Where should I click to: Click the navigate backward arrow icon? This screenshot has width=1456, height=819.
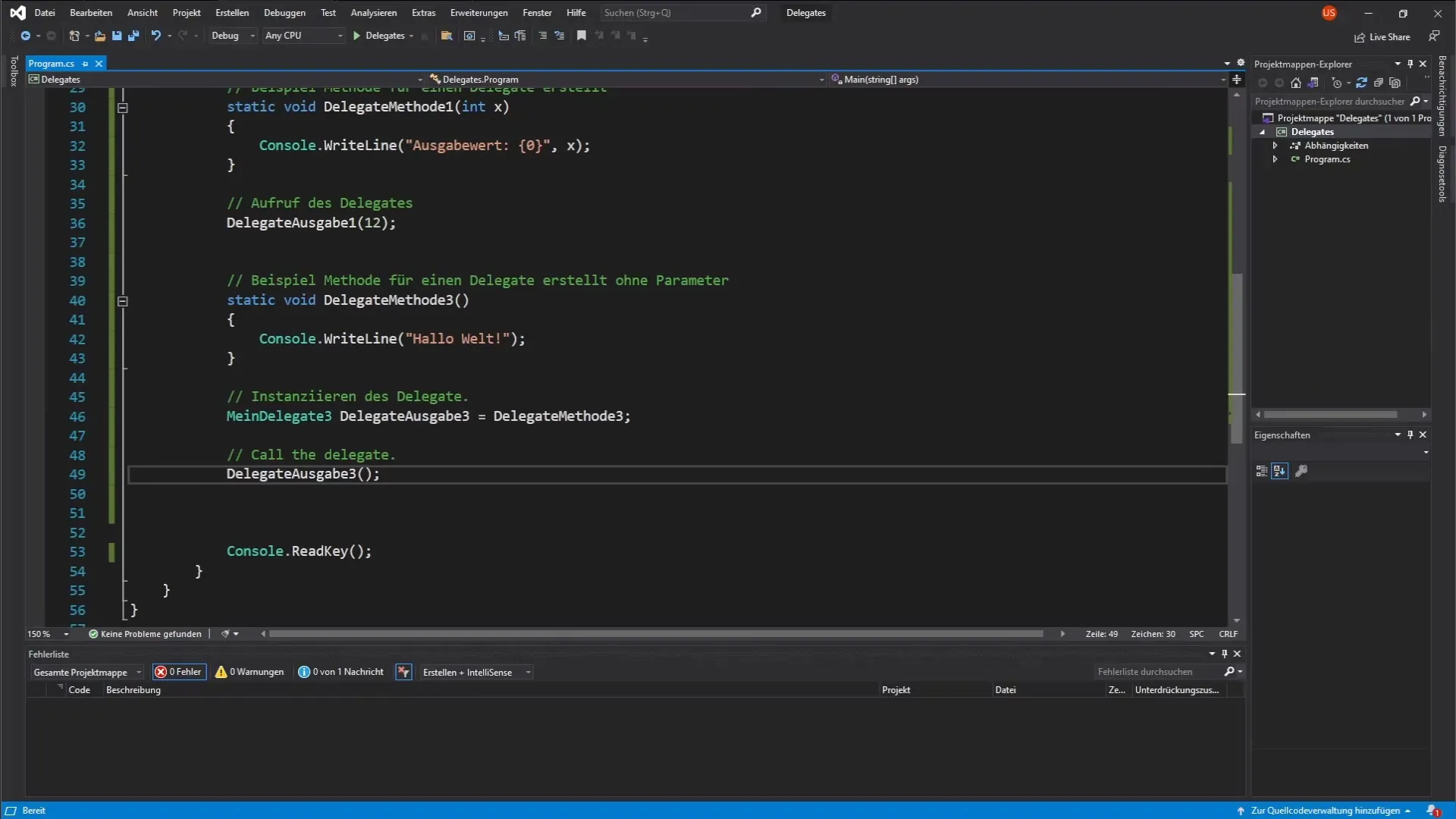point(25,36)
